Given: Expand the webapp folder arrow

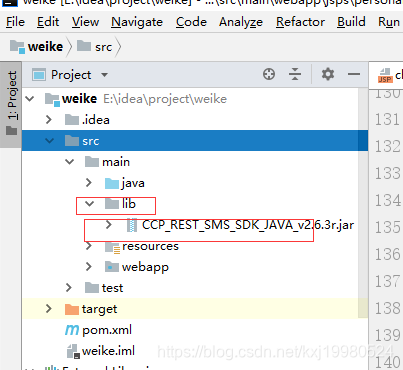Looking at the screenshot, I should (89, 267).
